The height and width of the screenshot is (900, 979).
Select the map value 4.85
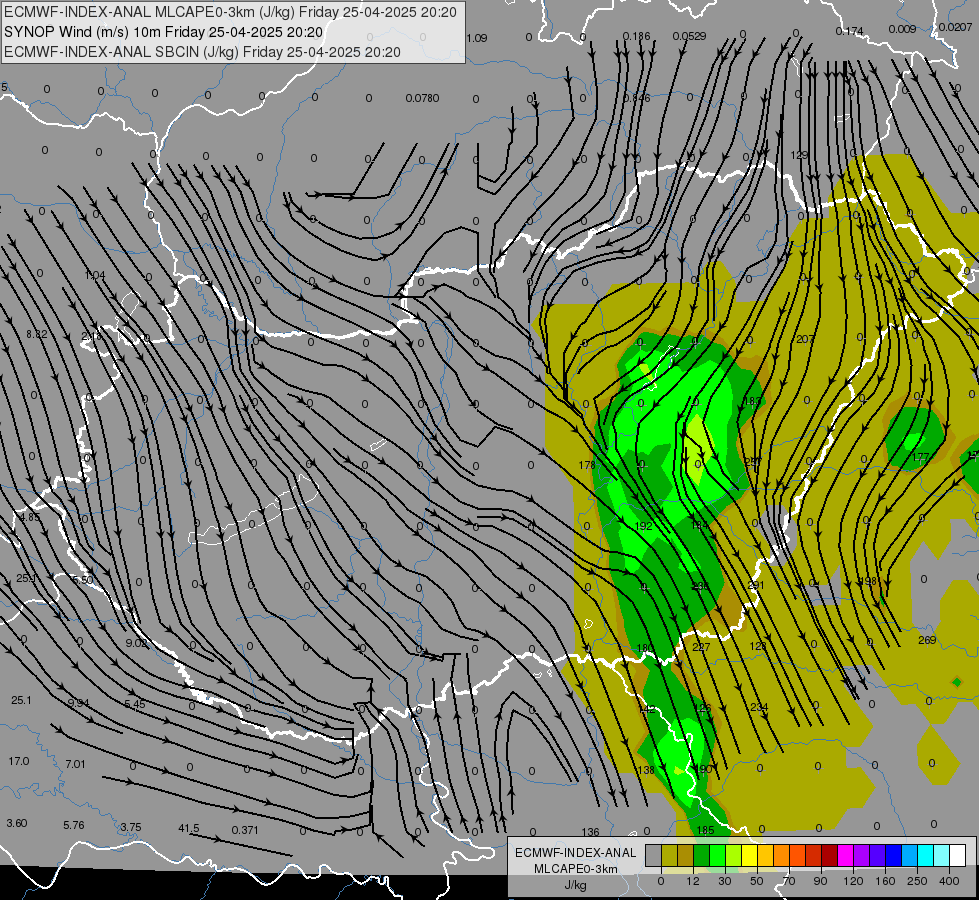click(x=30, y=517)
